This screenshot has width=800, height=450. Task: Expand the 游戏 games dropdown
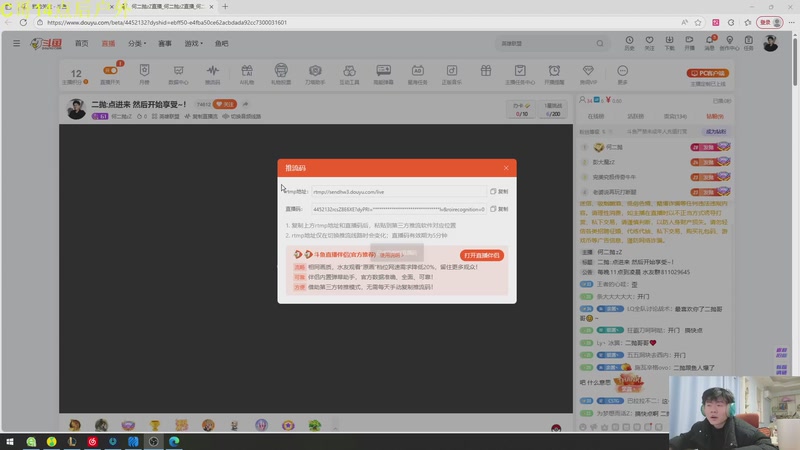pyautogui.click(x=193, y=43)
